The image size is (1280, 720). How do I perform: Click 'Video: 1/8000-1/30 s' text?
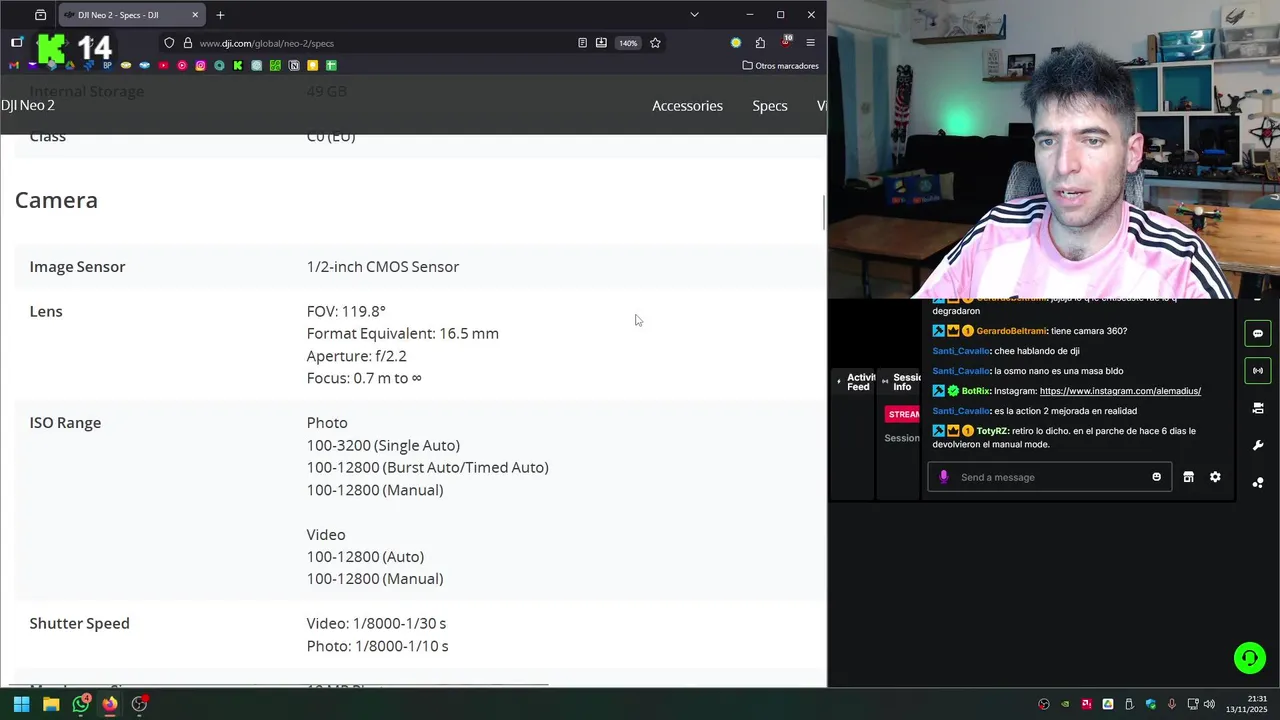[376, 624]
